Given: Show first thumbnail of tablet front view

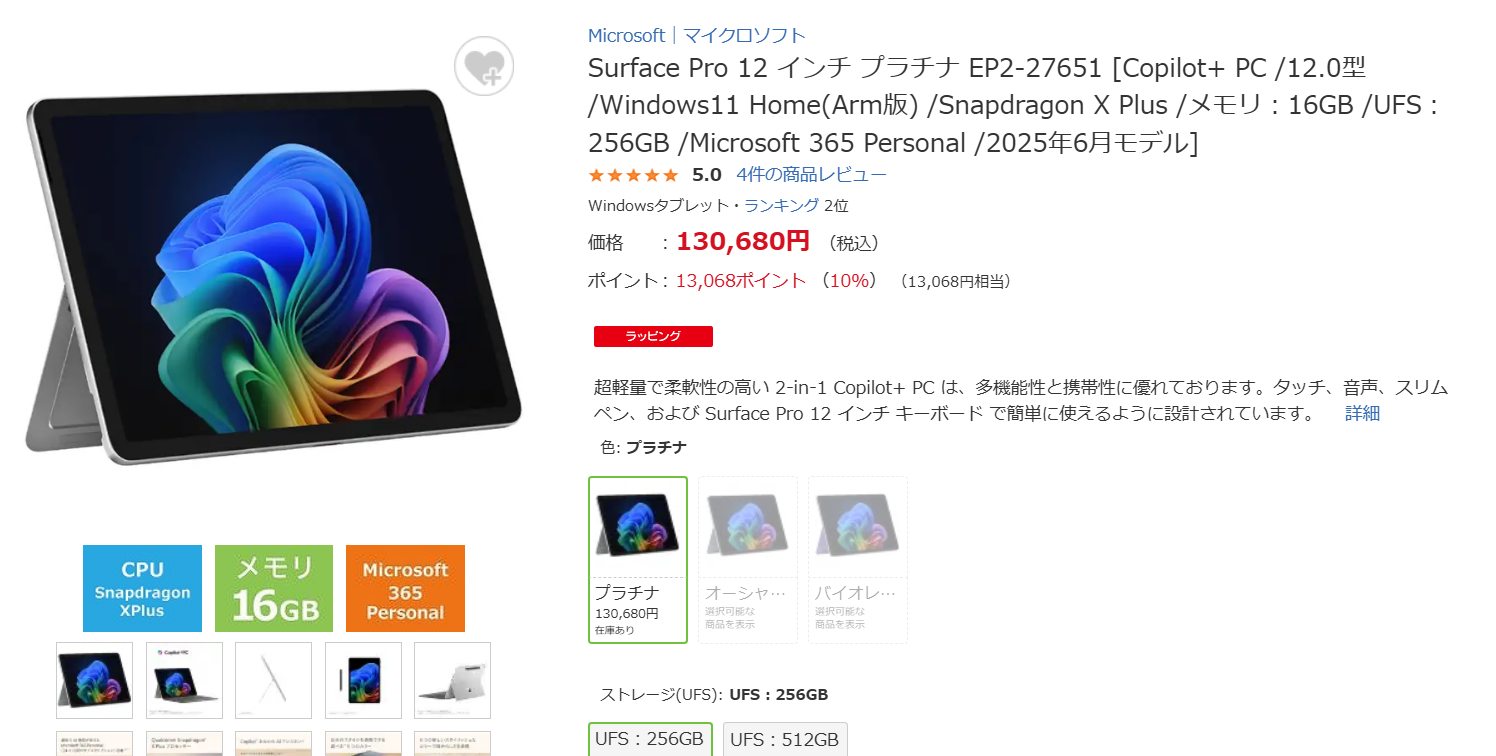Looking at the screenshot, I should point(94,680).
